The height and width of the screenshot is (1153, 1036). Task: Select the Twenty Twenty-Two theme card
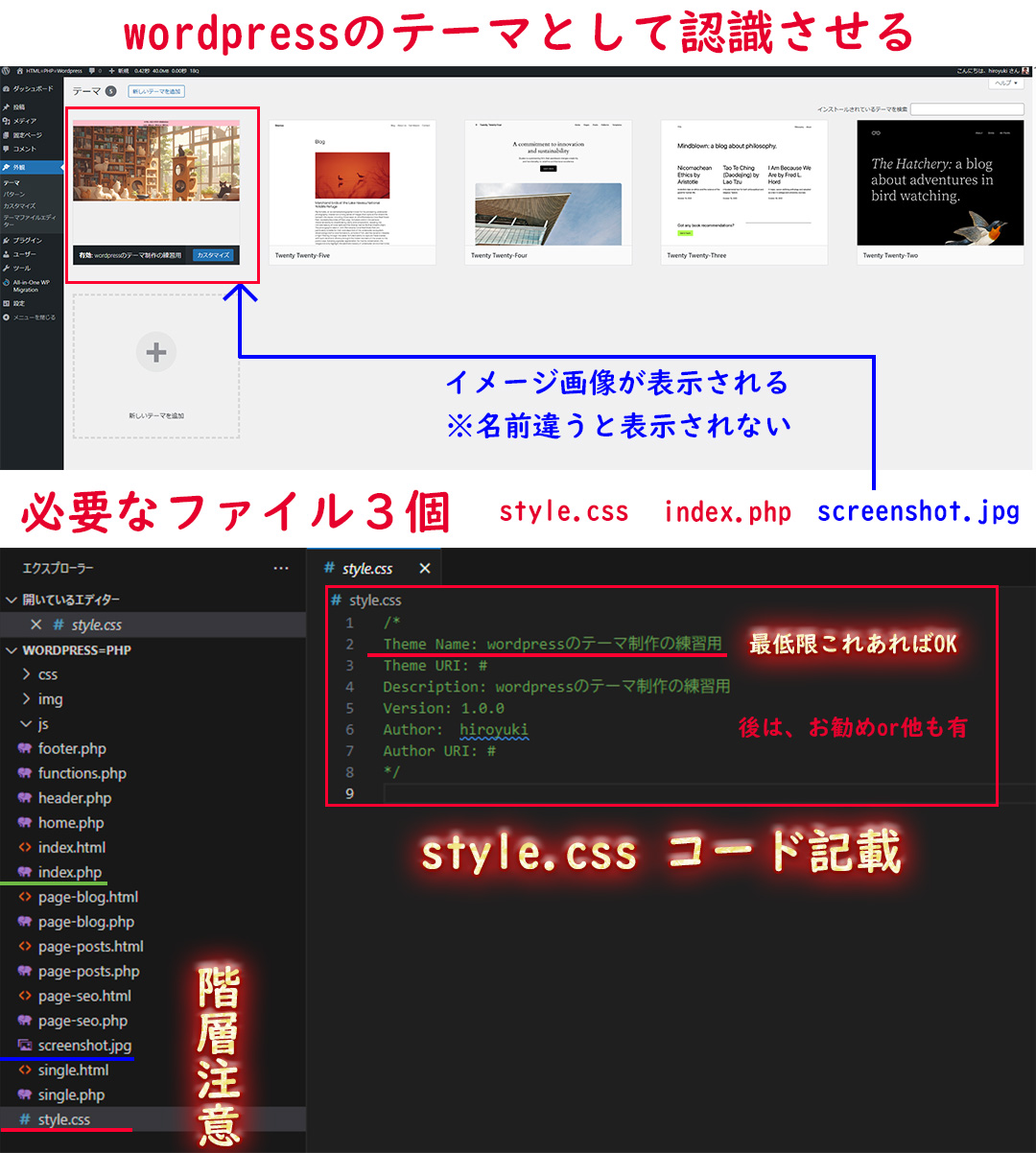pos(940,192)
